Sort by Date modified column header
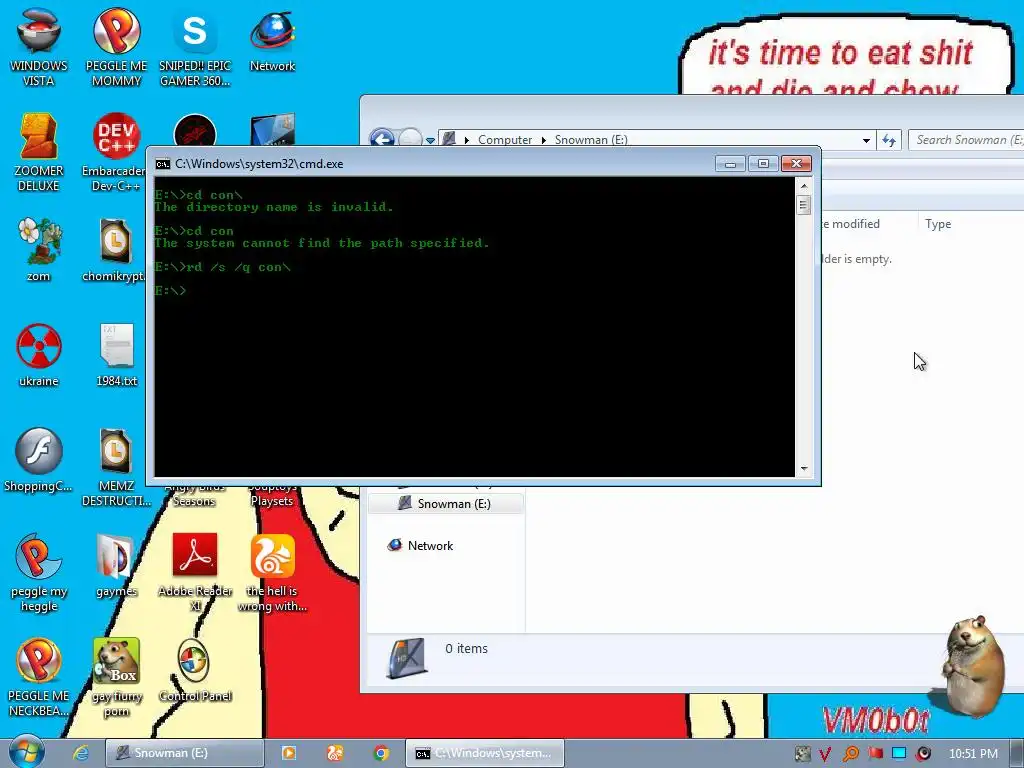The width and height of the screenshot is (1024, 768). (851, 224)
